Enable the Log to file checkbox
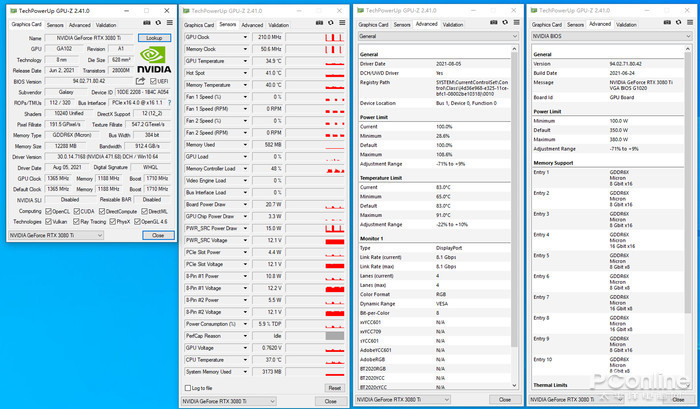 [x=188, y=388]
